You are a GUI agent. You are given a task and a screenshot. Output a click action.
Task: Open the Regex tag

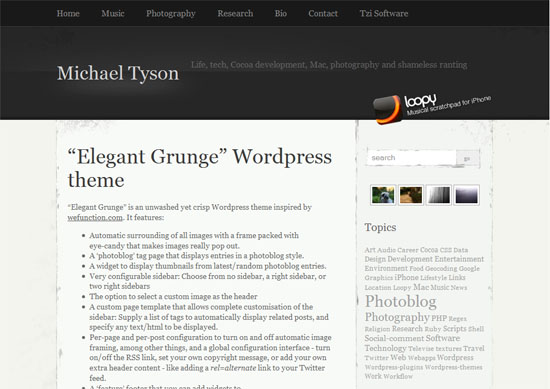coord(457,319)
